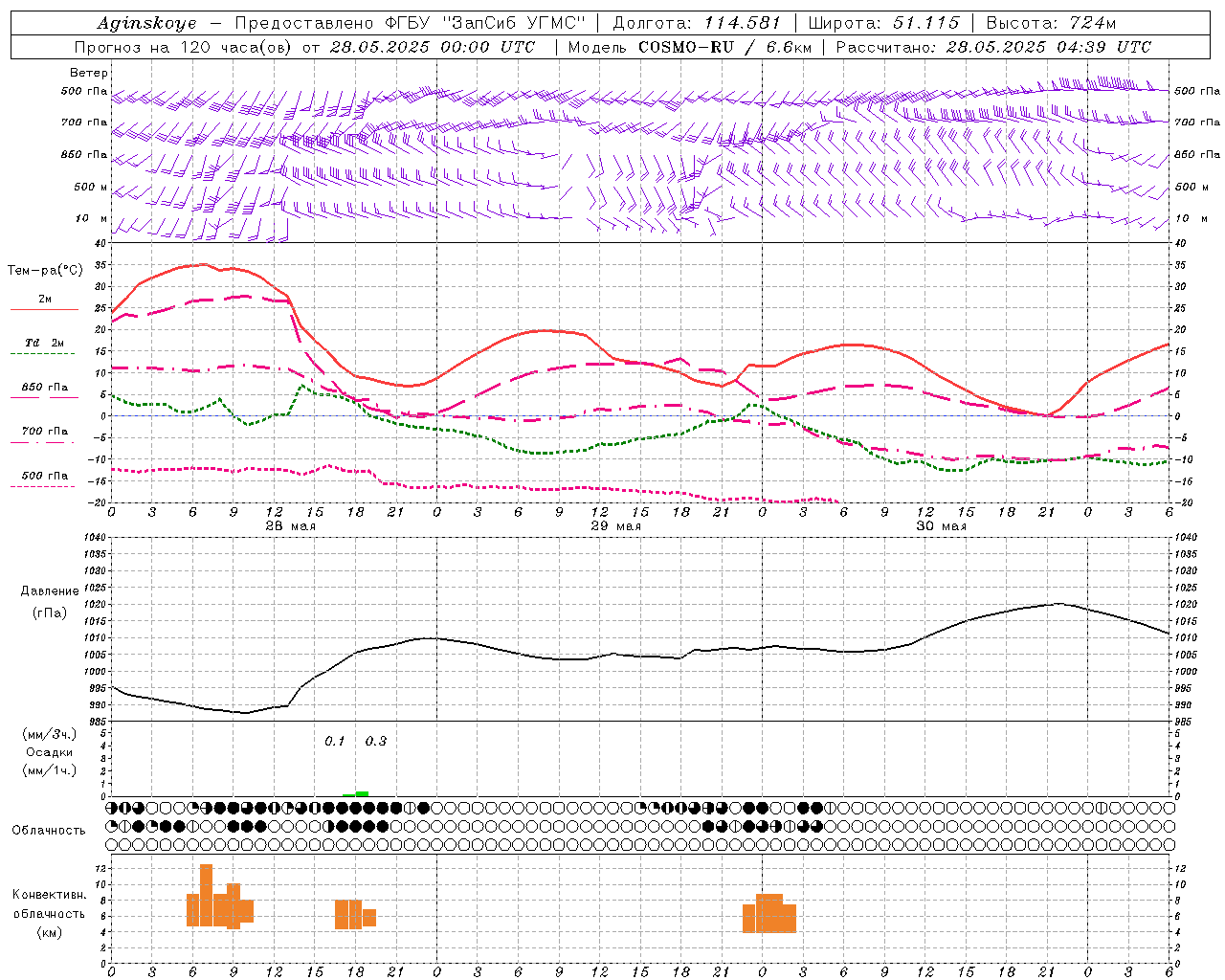The image size is (1225, 980).
Task: Click the (гПа) unit under Давление
Action: (50, 612)
